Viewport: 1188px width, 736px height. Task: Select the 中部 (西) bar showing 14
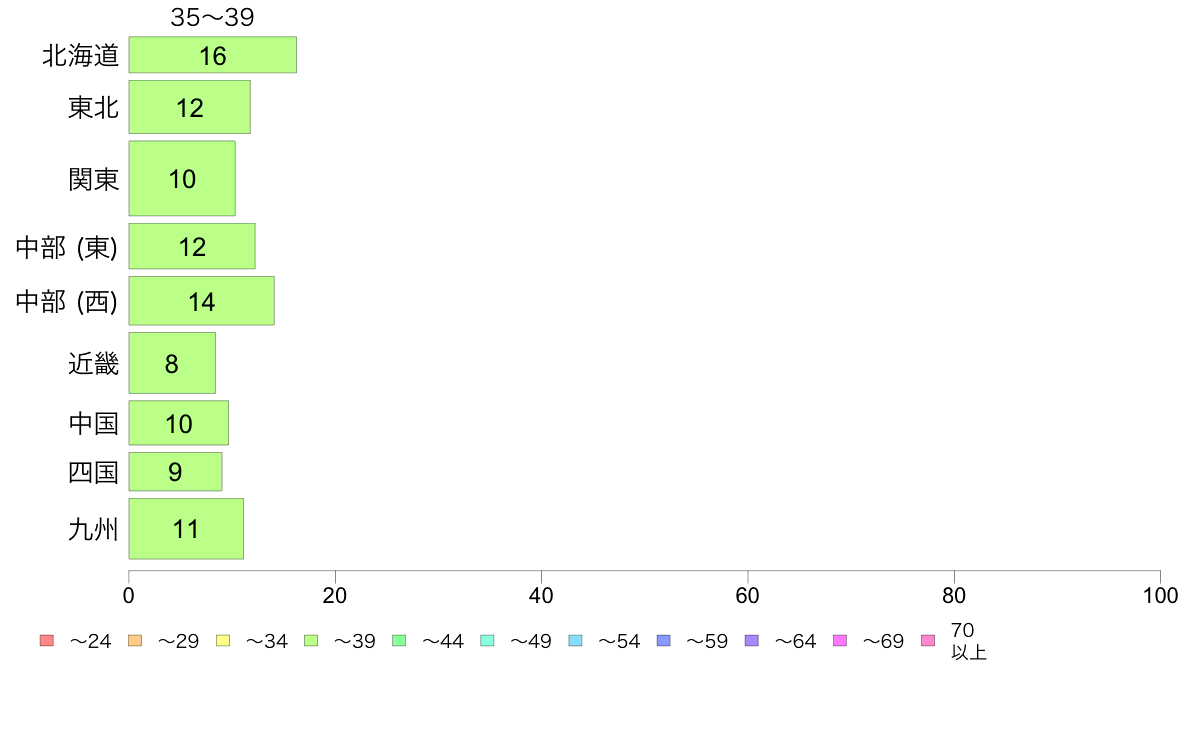pyautogui.click(x=201, y=301)
